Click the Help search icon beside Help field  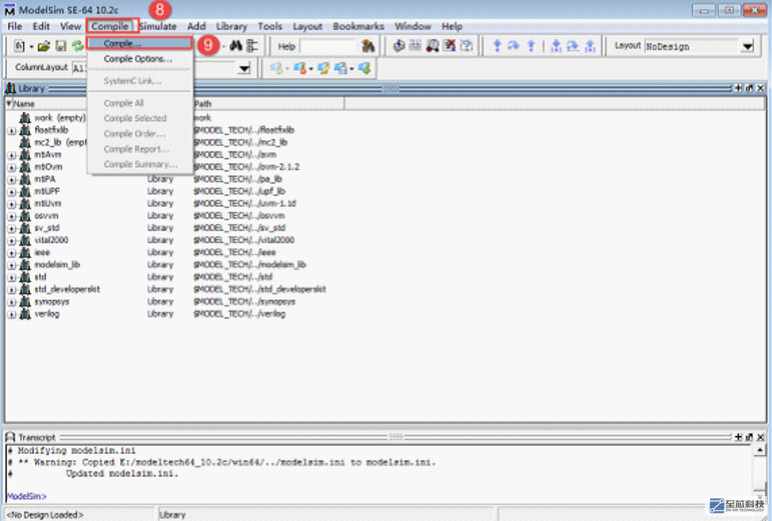[368, 46]
